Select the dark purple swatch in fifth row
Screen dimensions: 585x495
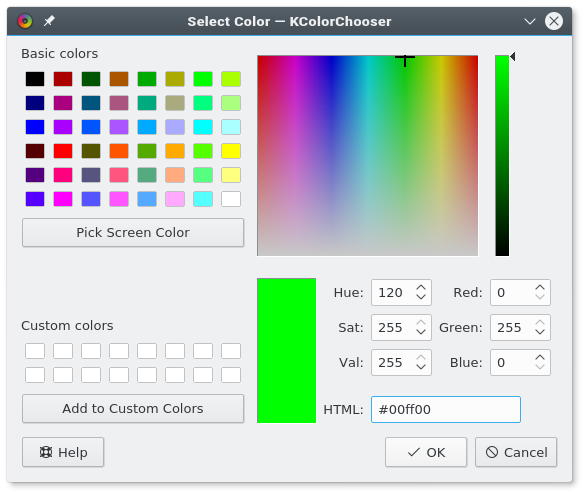[35, 175]
